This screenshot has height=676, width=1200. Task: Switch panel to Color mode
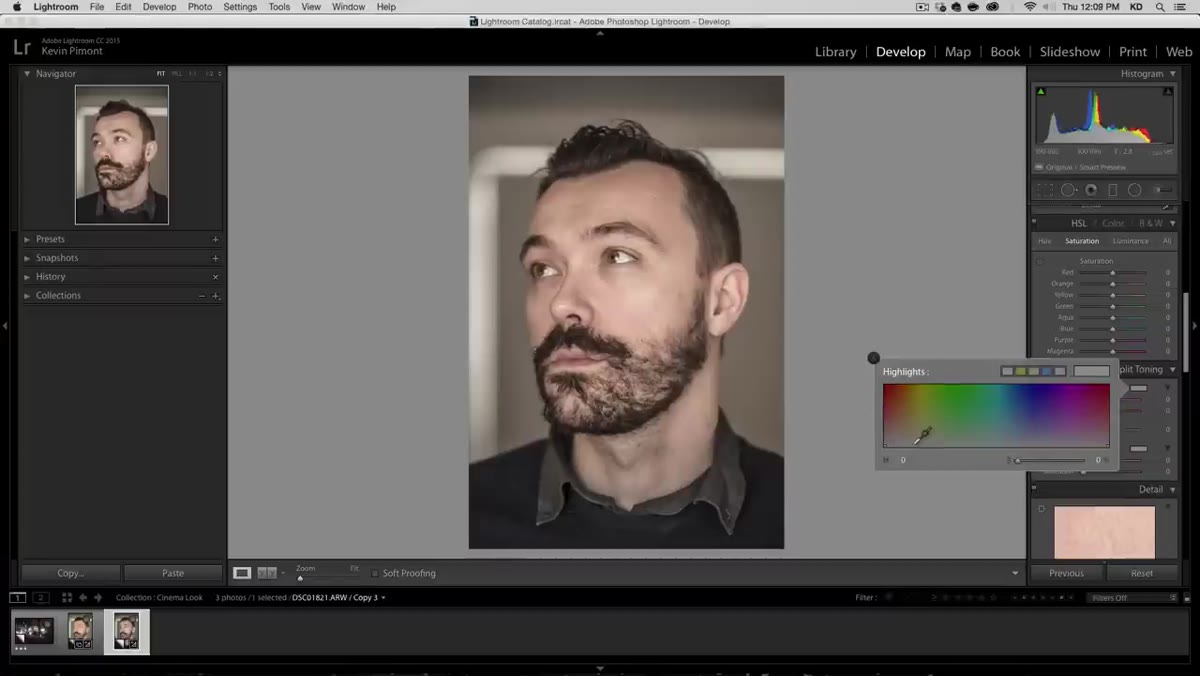(x=1113, y=223)
